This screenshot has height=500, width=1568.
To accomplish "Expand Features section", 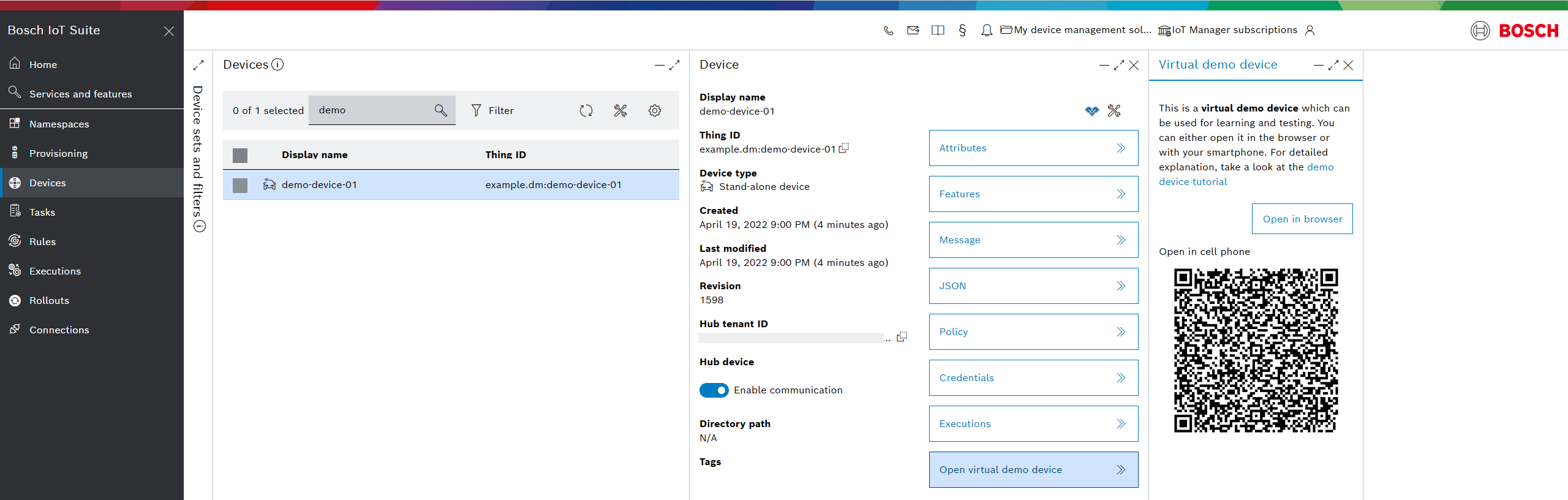I will [1033, 194].
